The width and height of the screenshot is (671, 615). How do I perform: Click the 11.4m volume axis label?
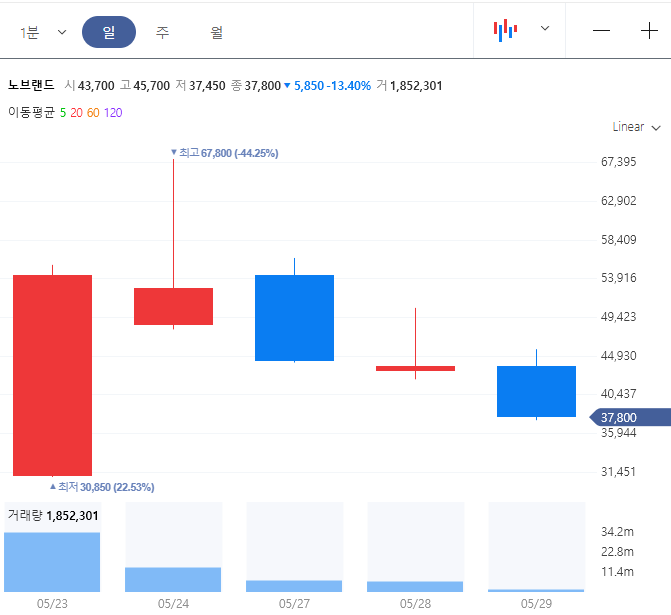tap(617, 572)
